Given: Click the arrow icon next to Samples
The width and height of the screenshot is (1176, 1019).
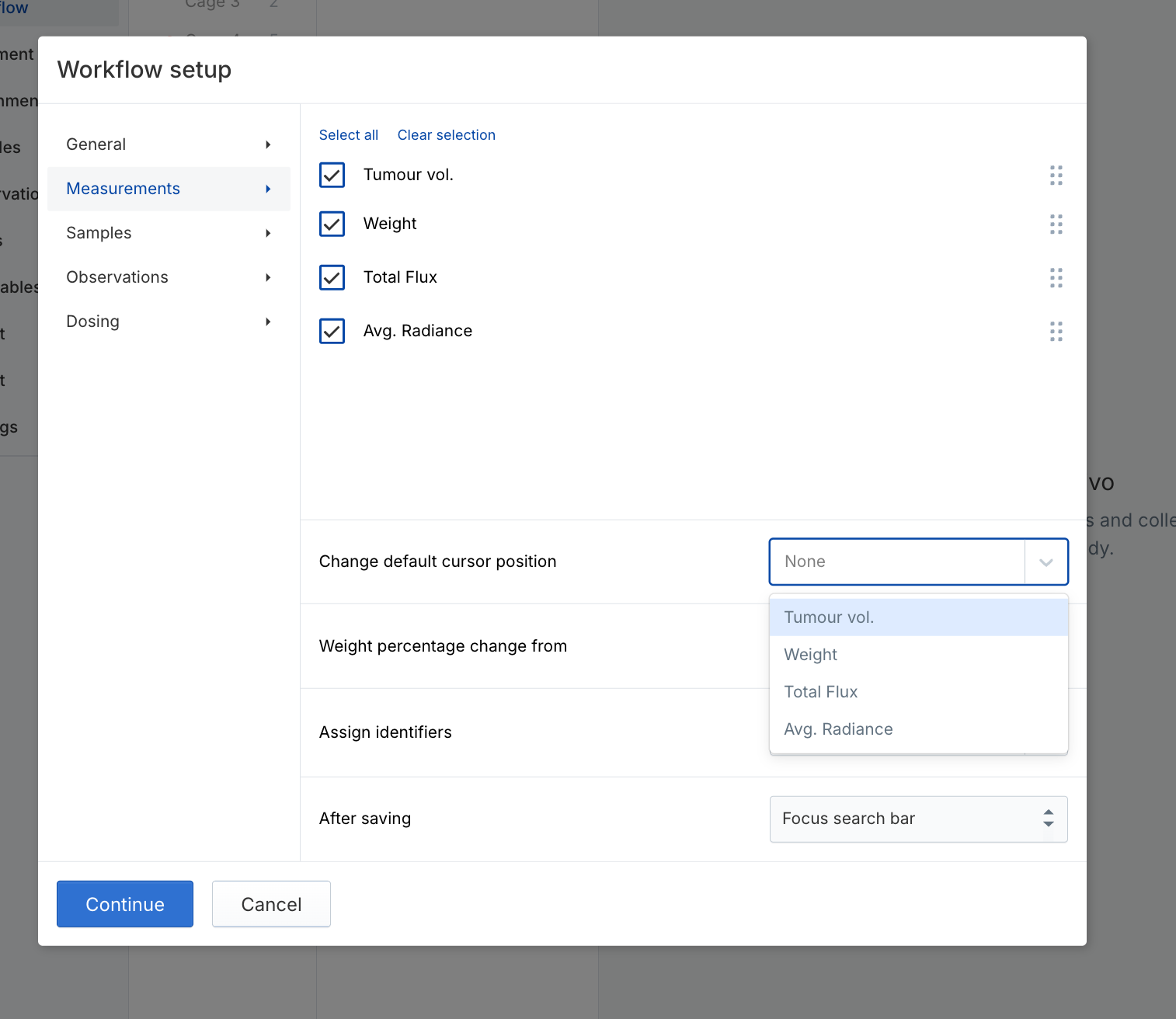Looking at the screenshot, I should click(268, 233).
